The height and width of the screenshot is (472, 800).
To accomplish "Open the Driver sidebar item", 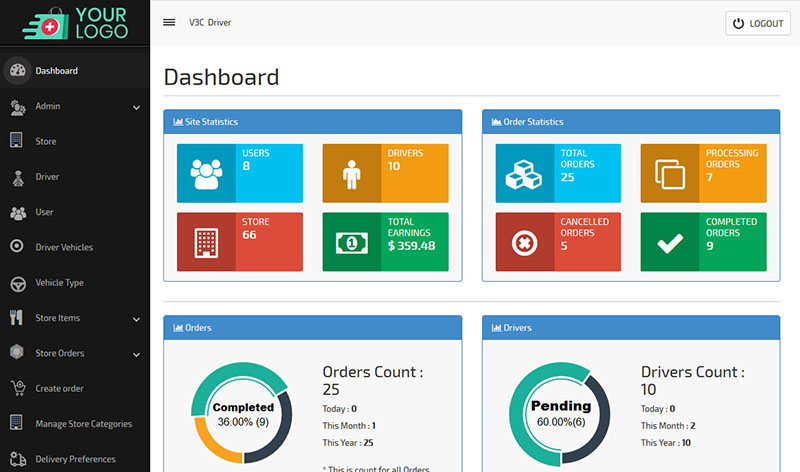I will click(x=75, y=177).
